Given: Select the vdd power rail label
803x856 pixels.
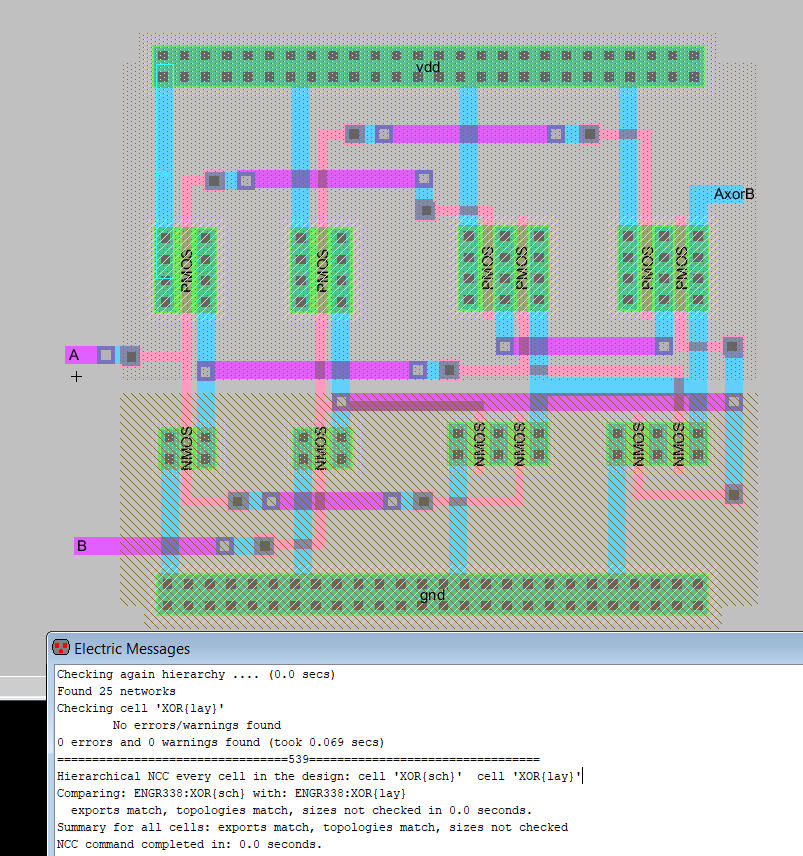Looking at the screenshot, I should pyautogui.click(x=428, y=67).
